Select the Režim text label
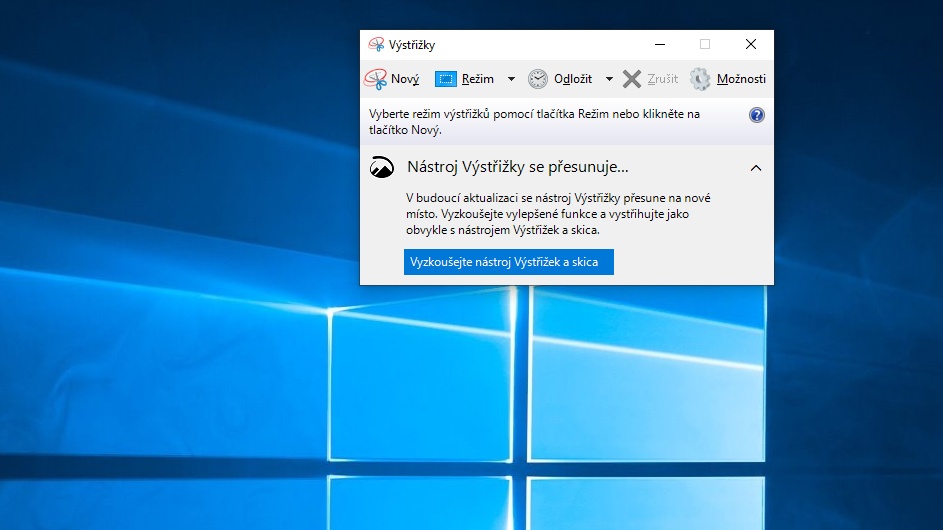943x530 pixels. [x=478, y=79]
